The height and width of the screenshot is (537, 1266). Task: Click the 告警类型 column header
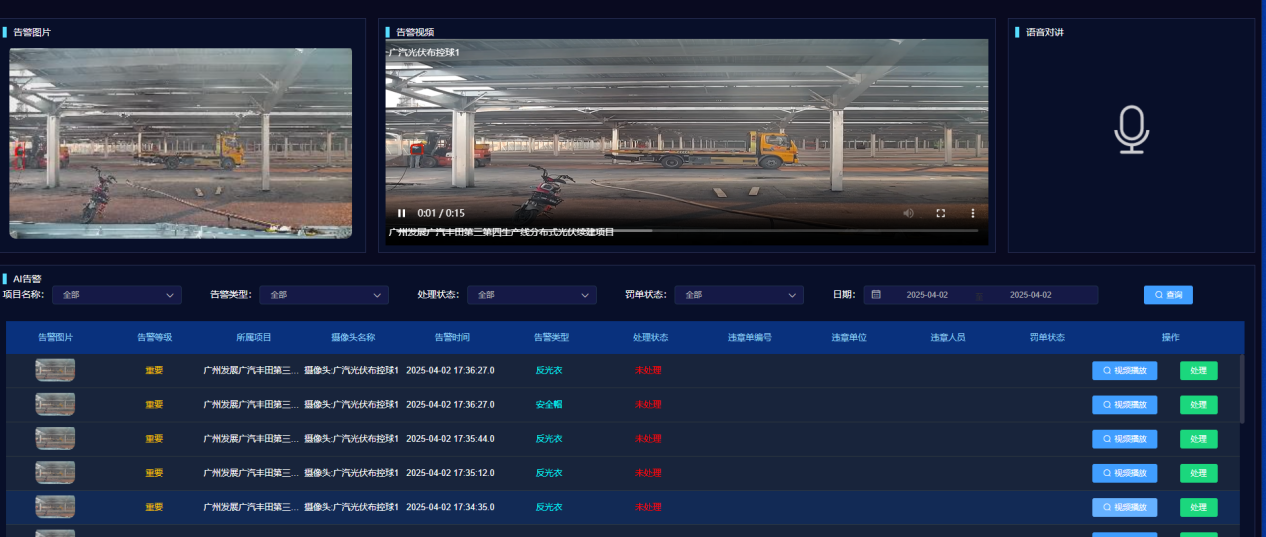[550, 337]
